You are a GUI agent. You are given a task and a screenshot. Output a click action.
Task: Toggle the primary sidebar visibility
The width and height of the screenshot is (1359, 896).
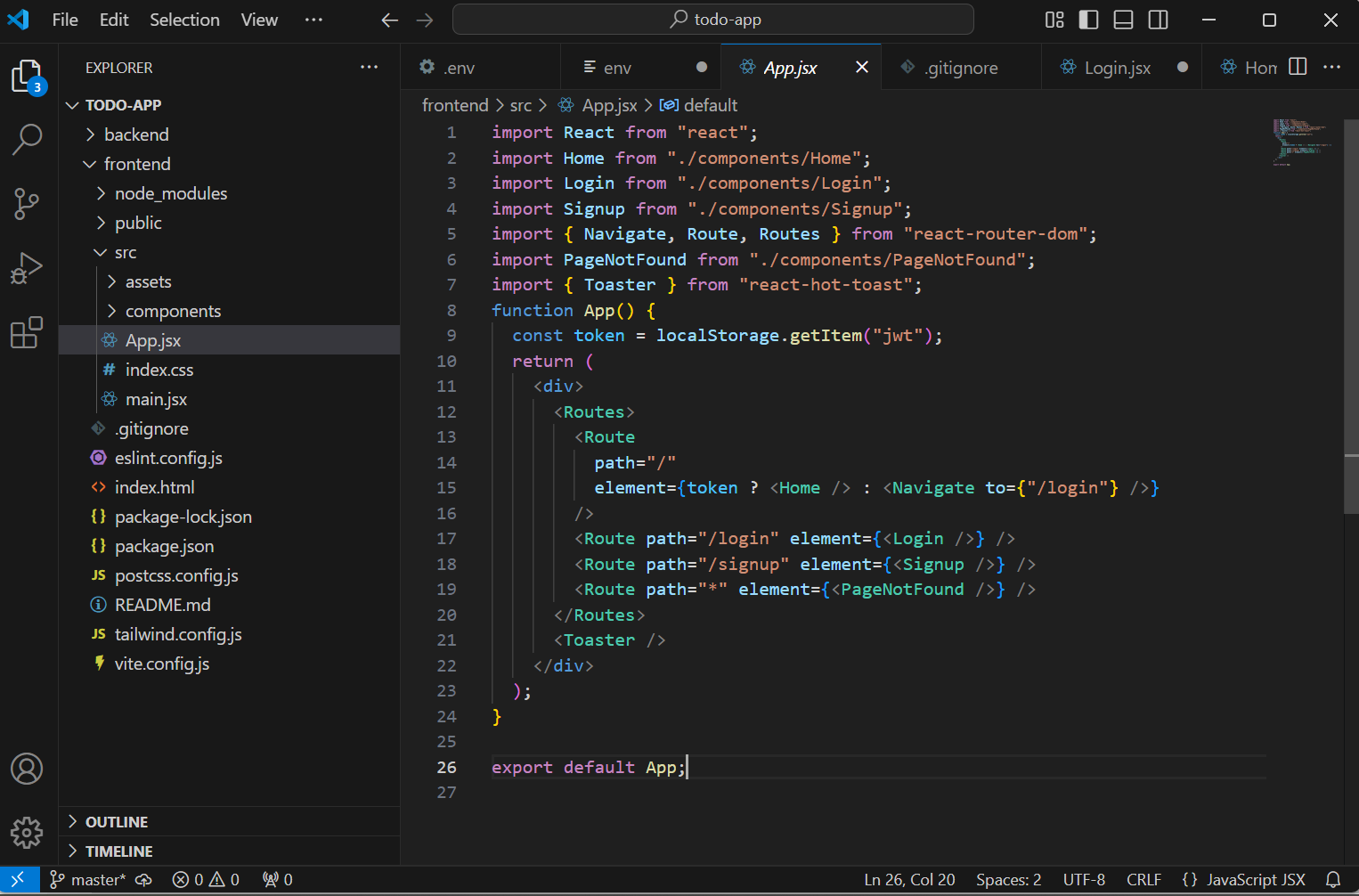tap(1088, 19)
